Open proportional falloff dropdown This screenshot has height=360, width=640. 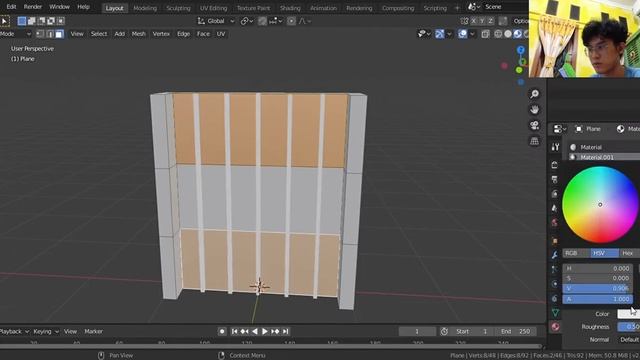[304, 21]
